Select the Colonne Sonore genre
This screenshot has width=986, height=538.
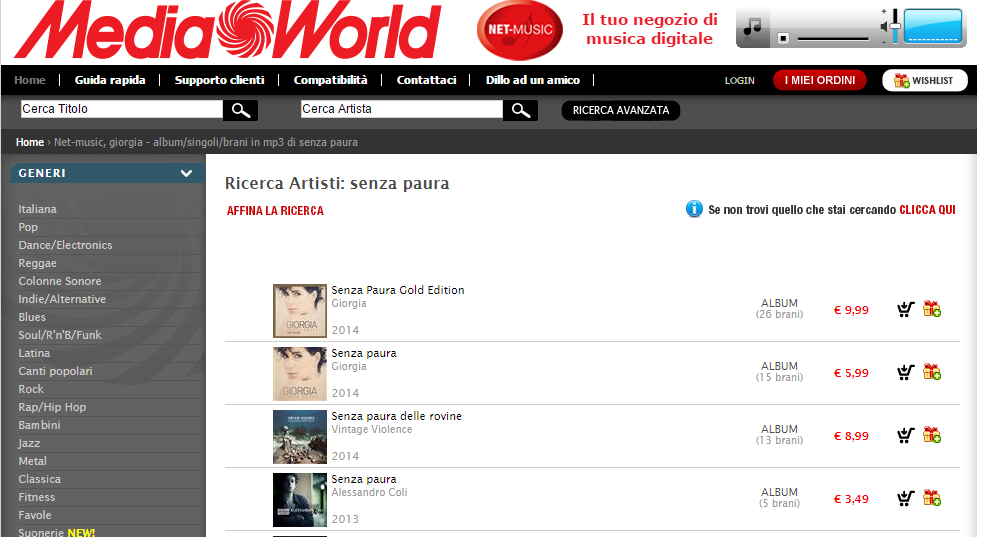60,281
